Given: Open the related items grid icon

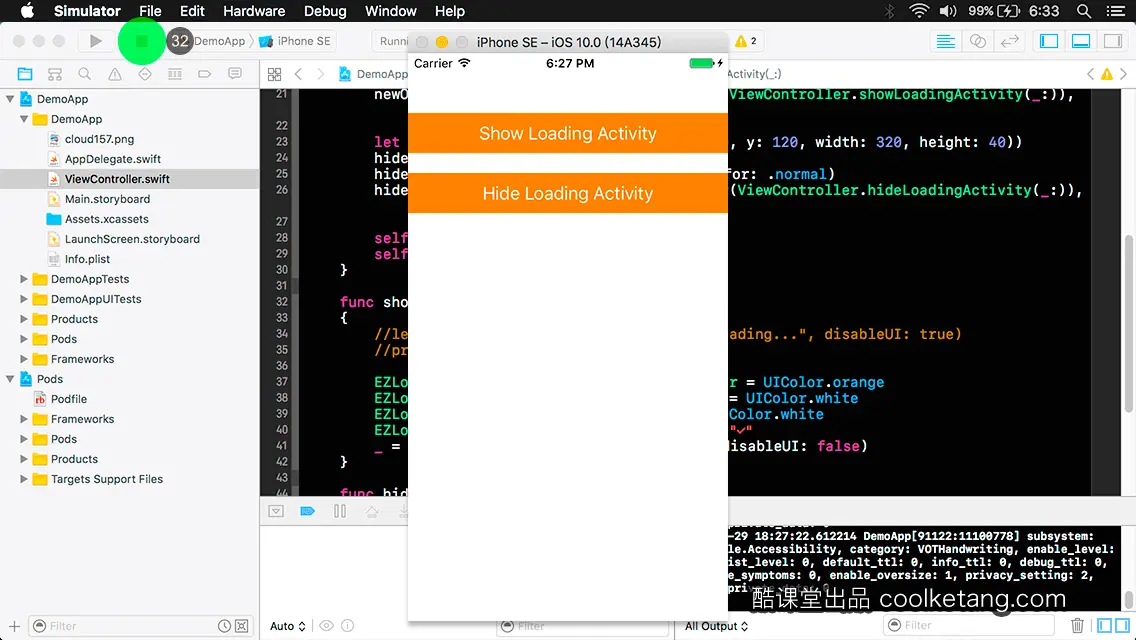Looking at the screenshot, I should pos(274,74).
